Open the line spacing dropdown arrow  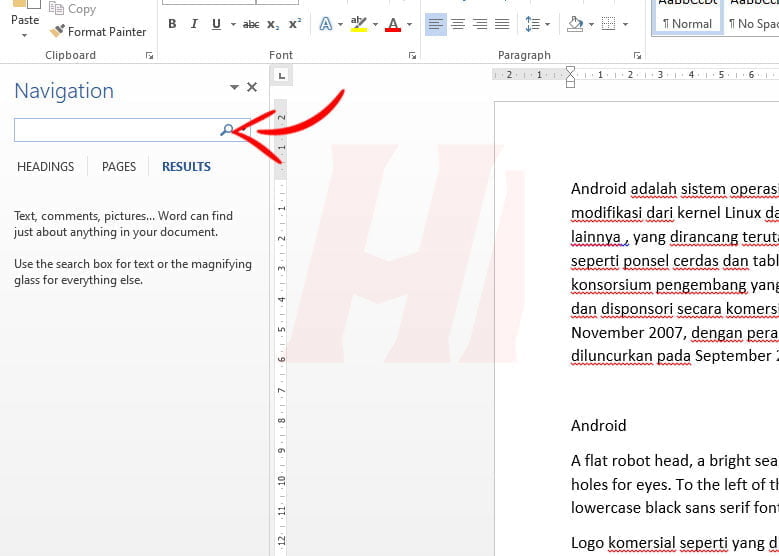click(x=547, y=24)
